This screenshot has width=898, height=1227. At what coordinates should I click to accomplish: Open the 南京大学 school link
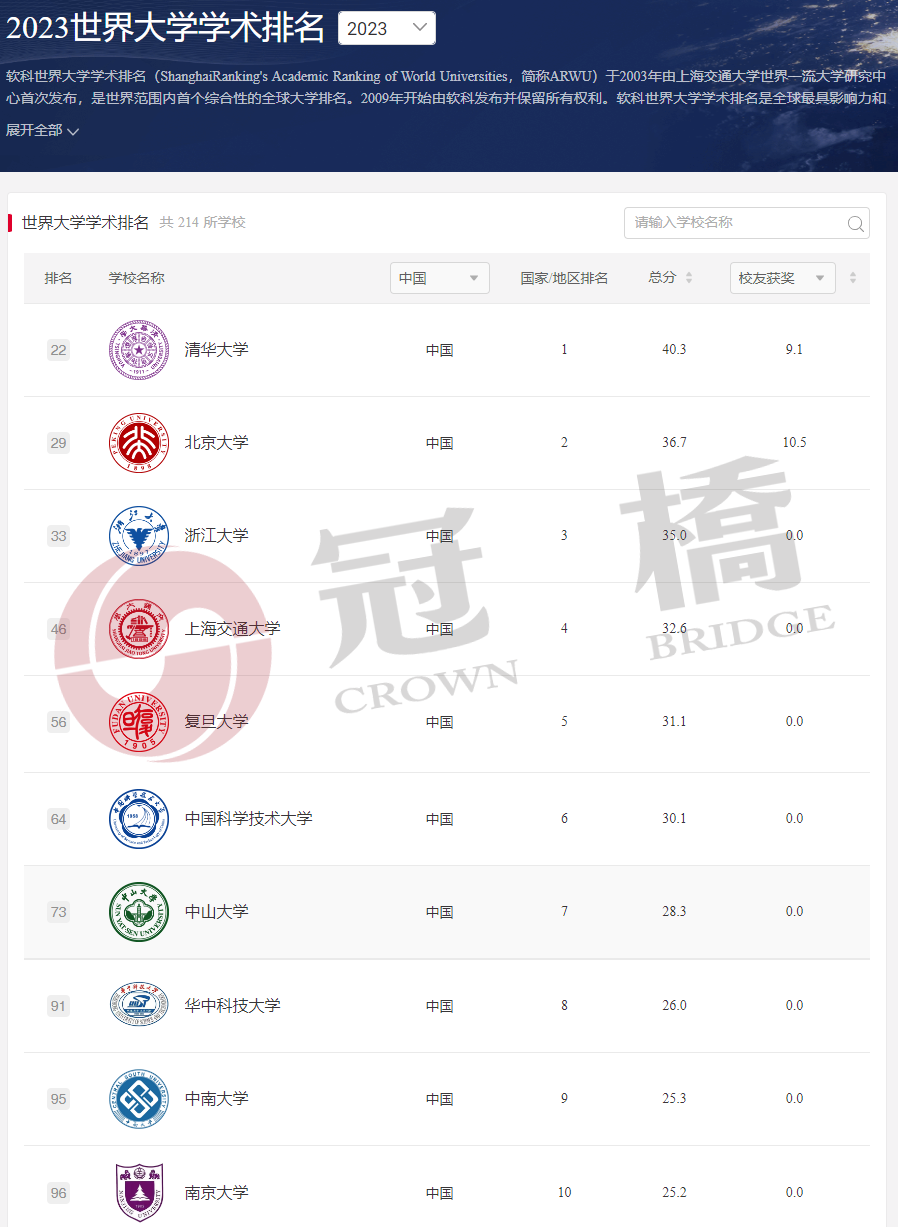217,1192
